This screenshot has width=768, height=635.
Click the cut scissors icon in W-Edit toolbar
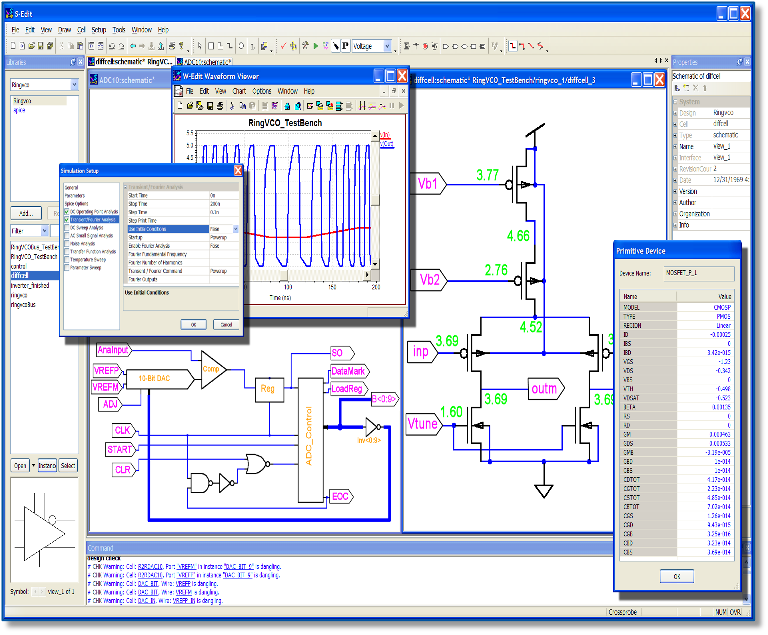[232, 105]
